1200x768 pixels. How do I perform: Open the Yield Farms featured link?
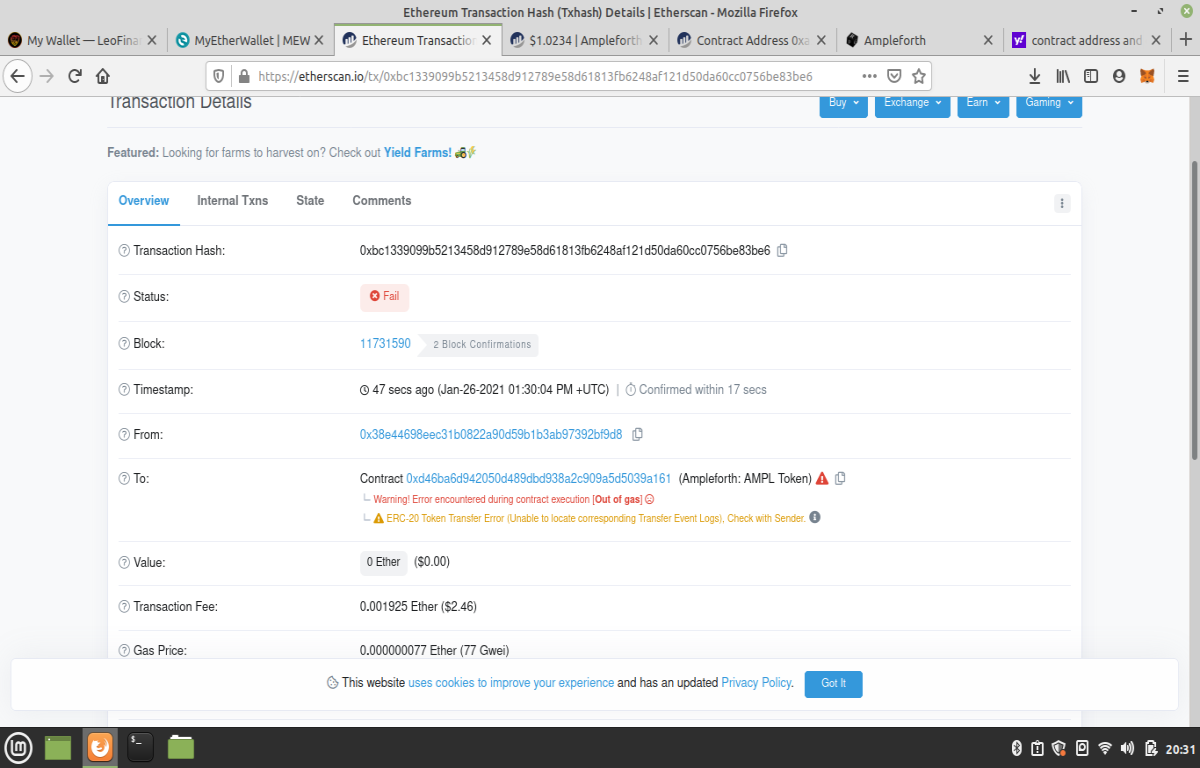pos(418,153)
